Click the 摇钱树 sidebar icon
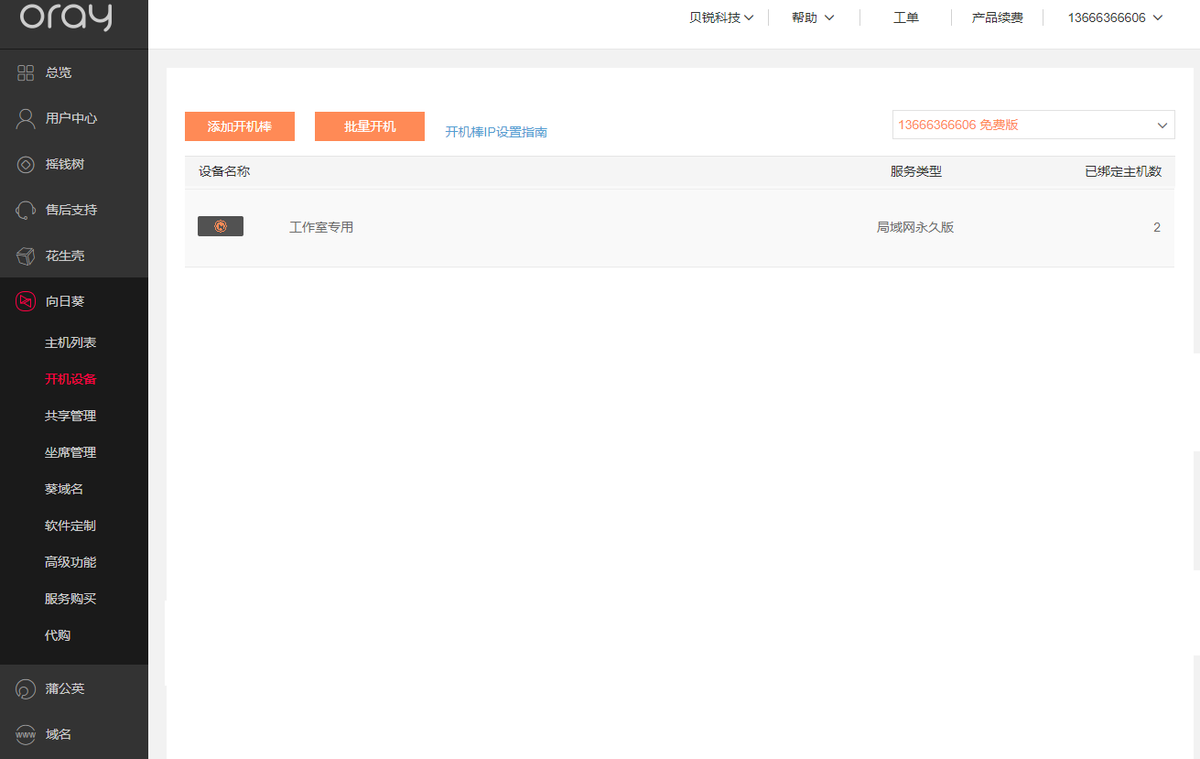 tap(26, 164)
